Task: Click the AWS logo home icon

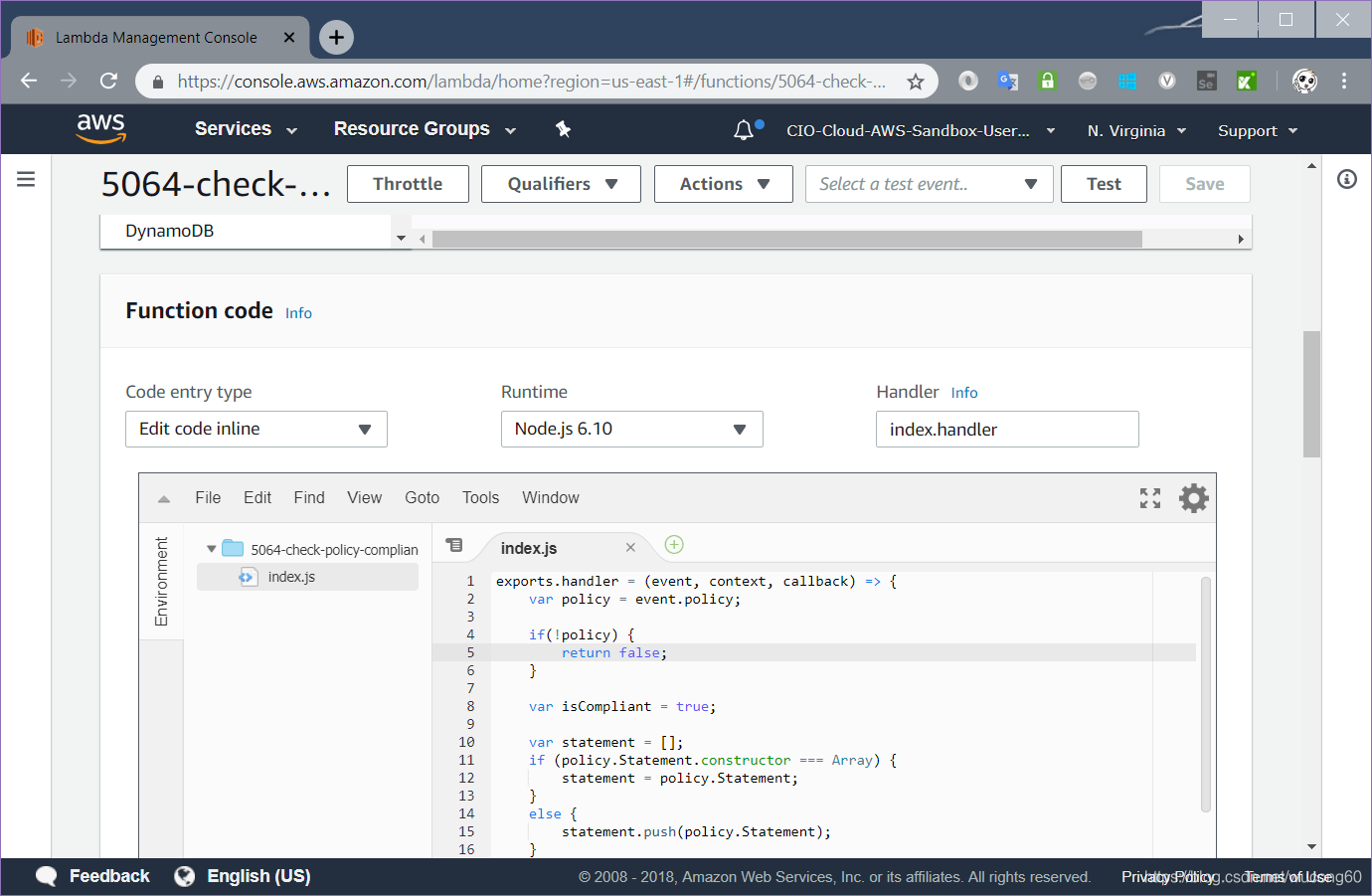Action: 100,128
